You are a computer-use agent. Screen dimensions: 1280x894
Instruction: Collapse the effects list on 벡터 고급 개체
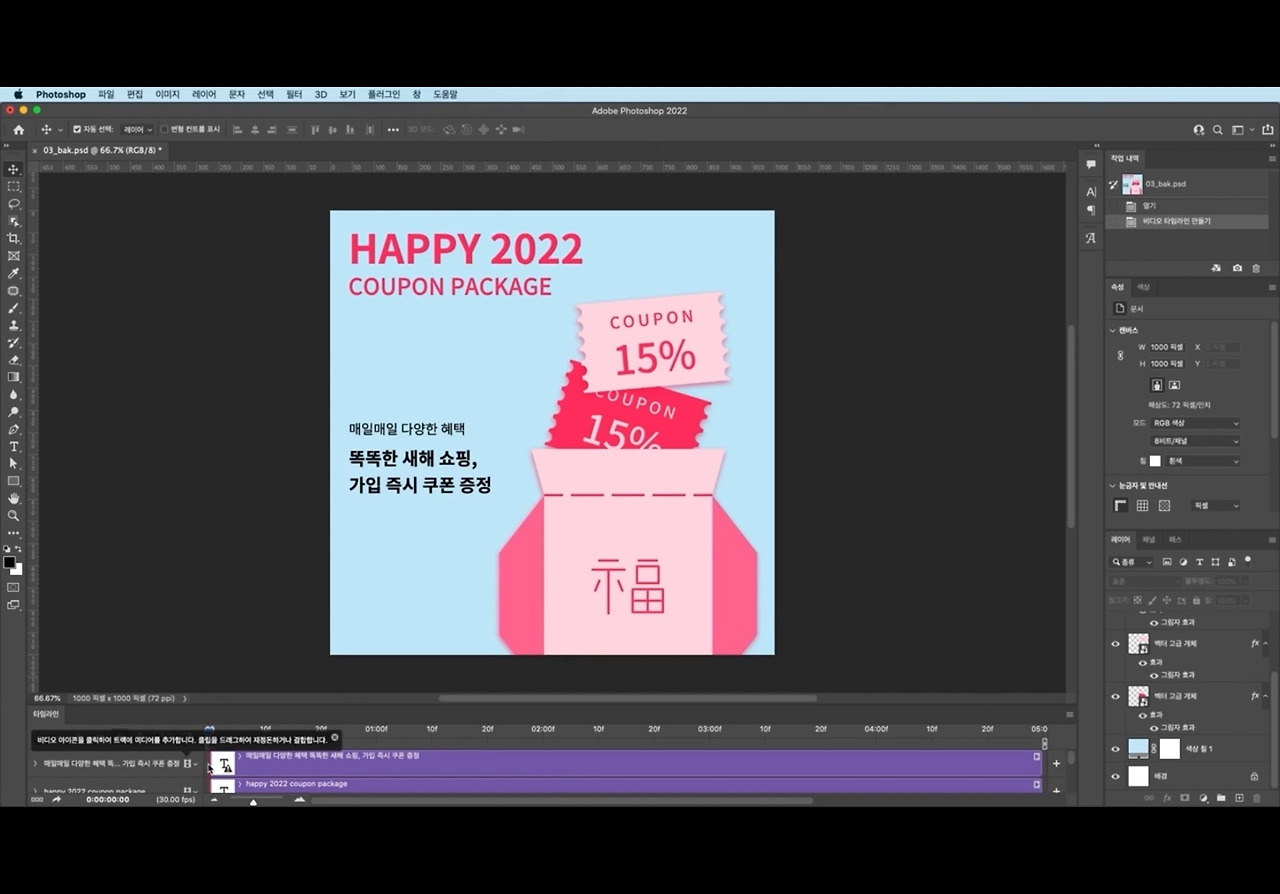click(1264, 644)
